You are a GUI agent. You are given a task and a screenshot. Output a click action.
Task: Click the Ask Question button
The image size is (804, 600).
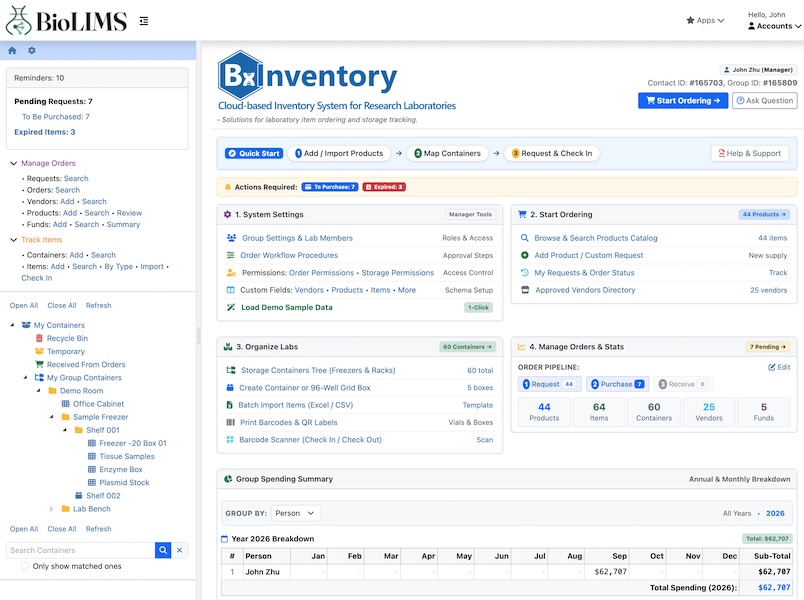765,101
